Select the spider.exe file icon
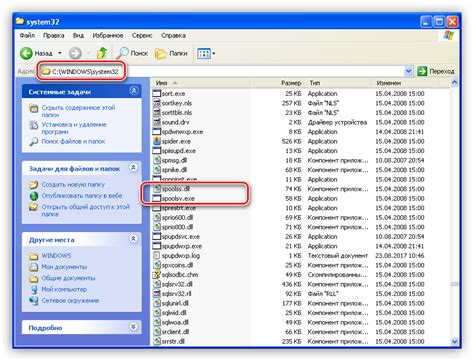Viewport: 474px width, 361px height. pos(157,141)
